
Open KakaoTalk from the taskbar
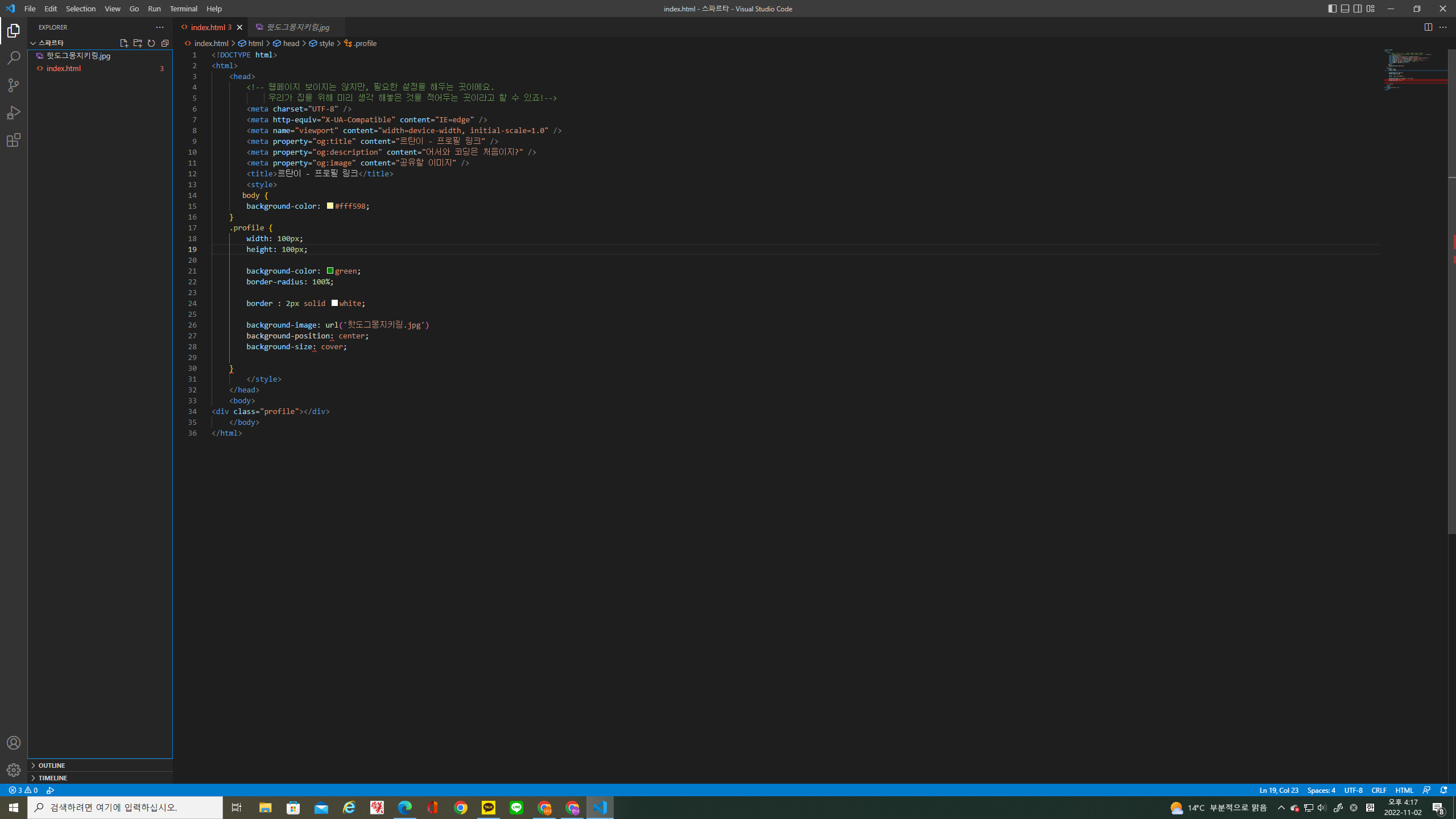[x=489, y=808]
